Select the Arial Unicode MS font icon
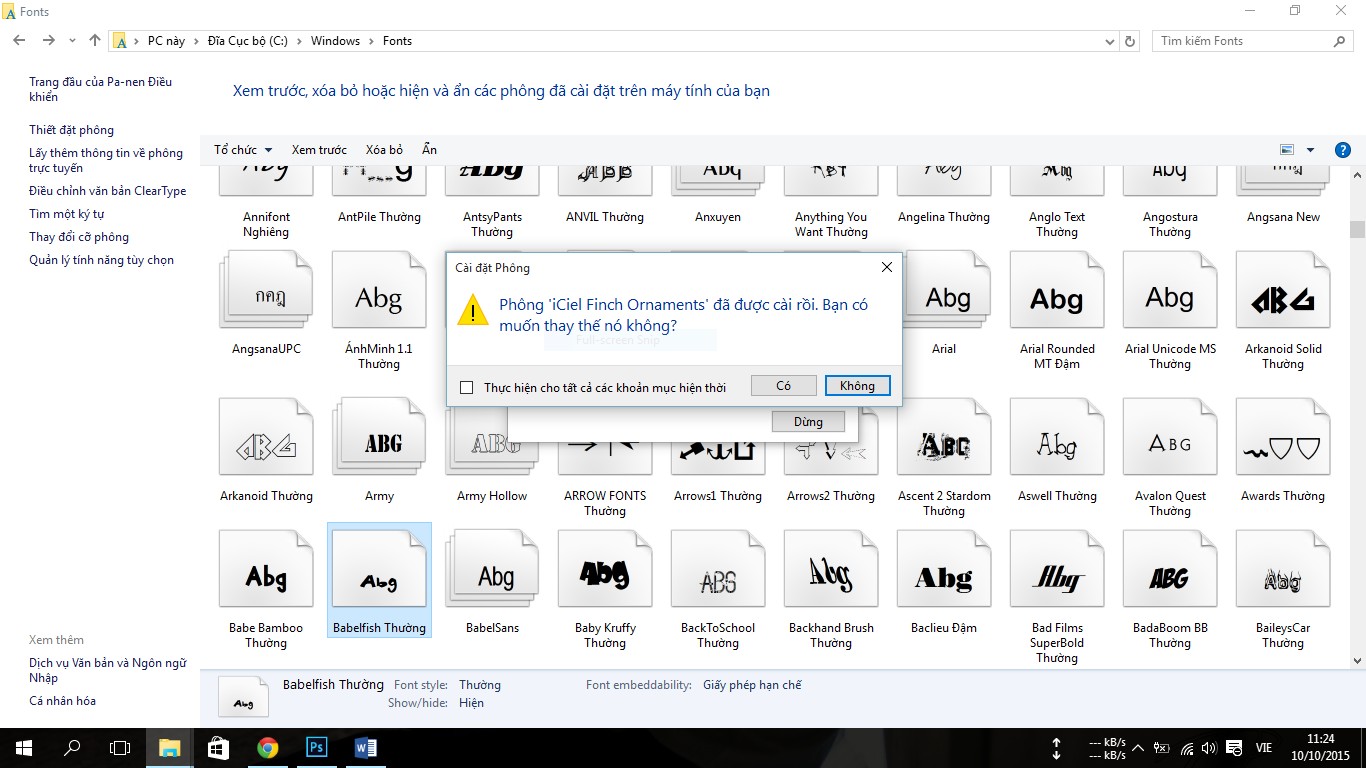The image size is (1366, 768). pos(1170,291)
